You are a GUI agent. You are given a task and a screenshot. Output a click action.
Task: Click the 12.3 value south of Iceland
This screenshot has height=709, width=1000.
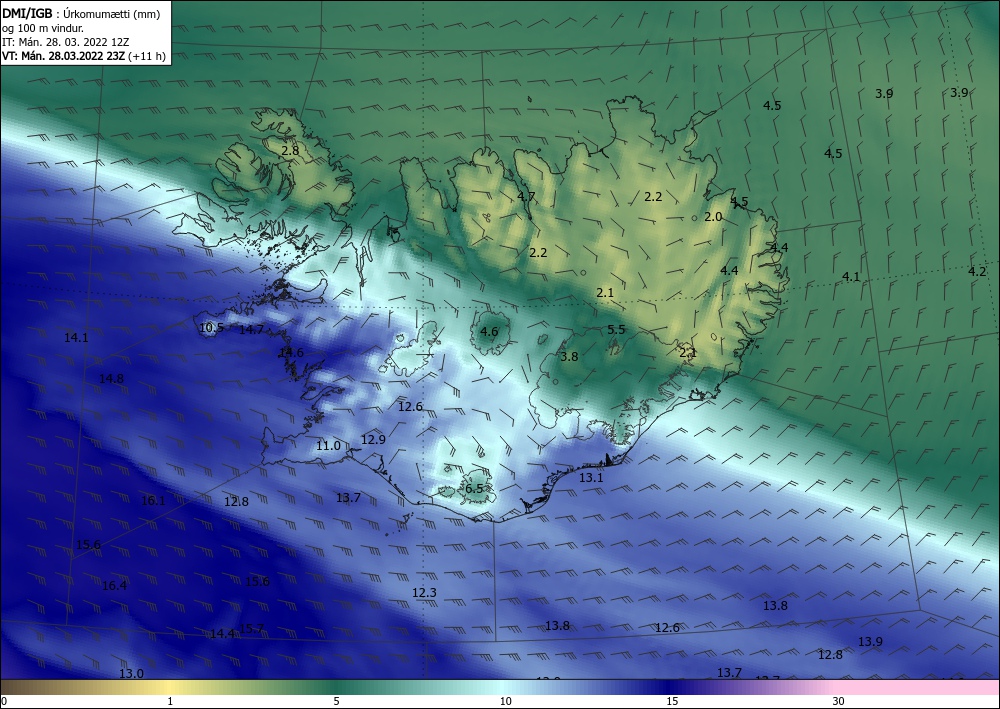click(424, 593)
